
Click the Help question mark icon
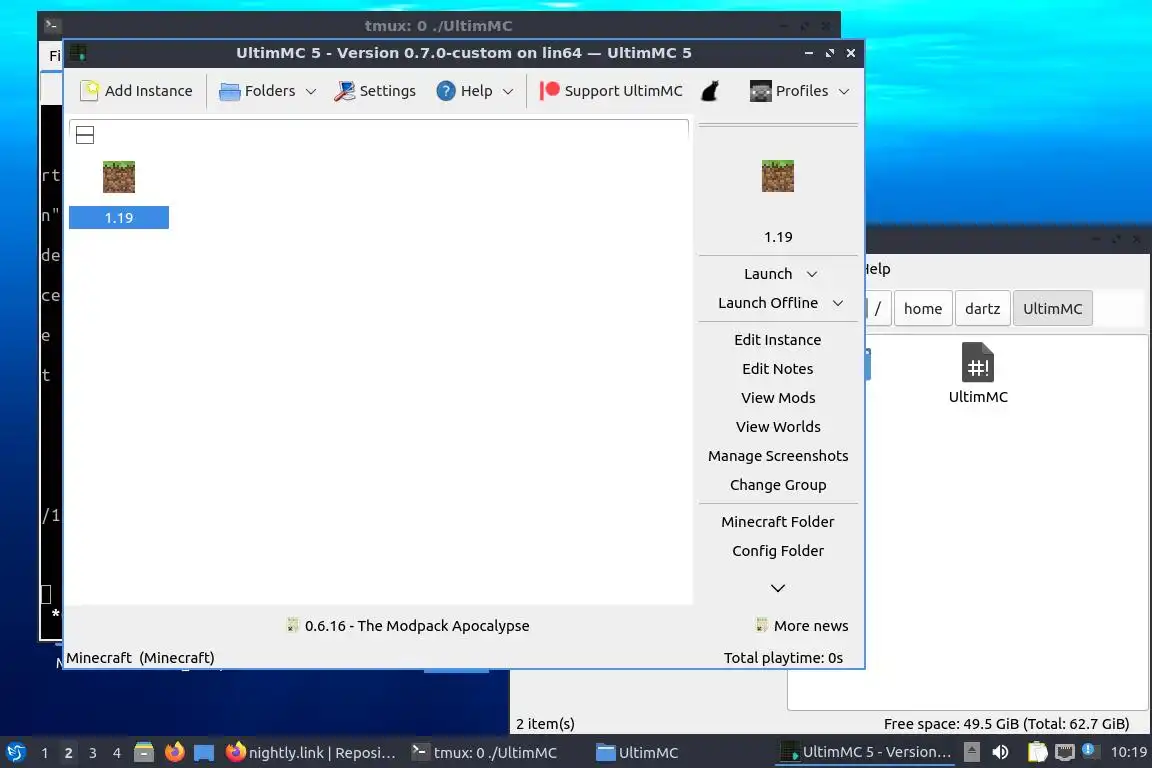pos(445,91)
